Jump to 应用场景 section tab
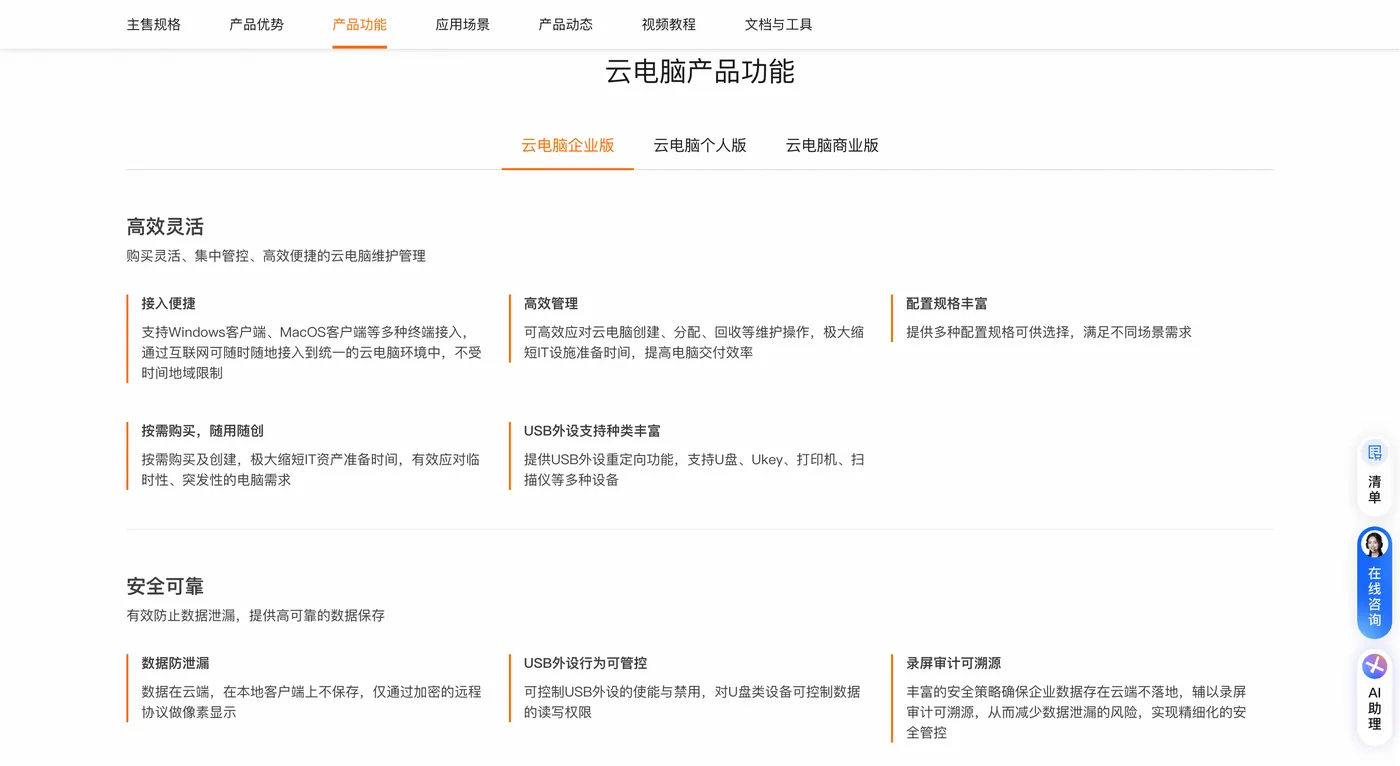Screen dimensions: 1400x766 [x=463, y=24]
